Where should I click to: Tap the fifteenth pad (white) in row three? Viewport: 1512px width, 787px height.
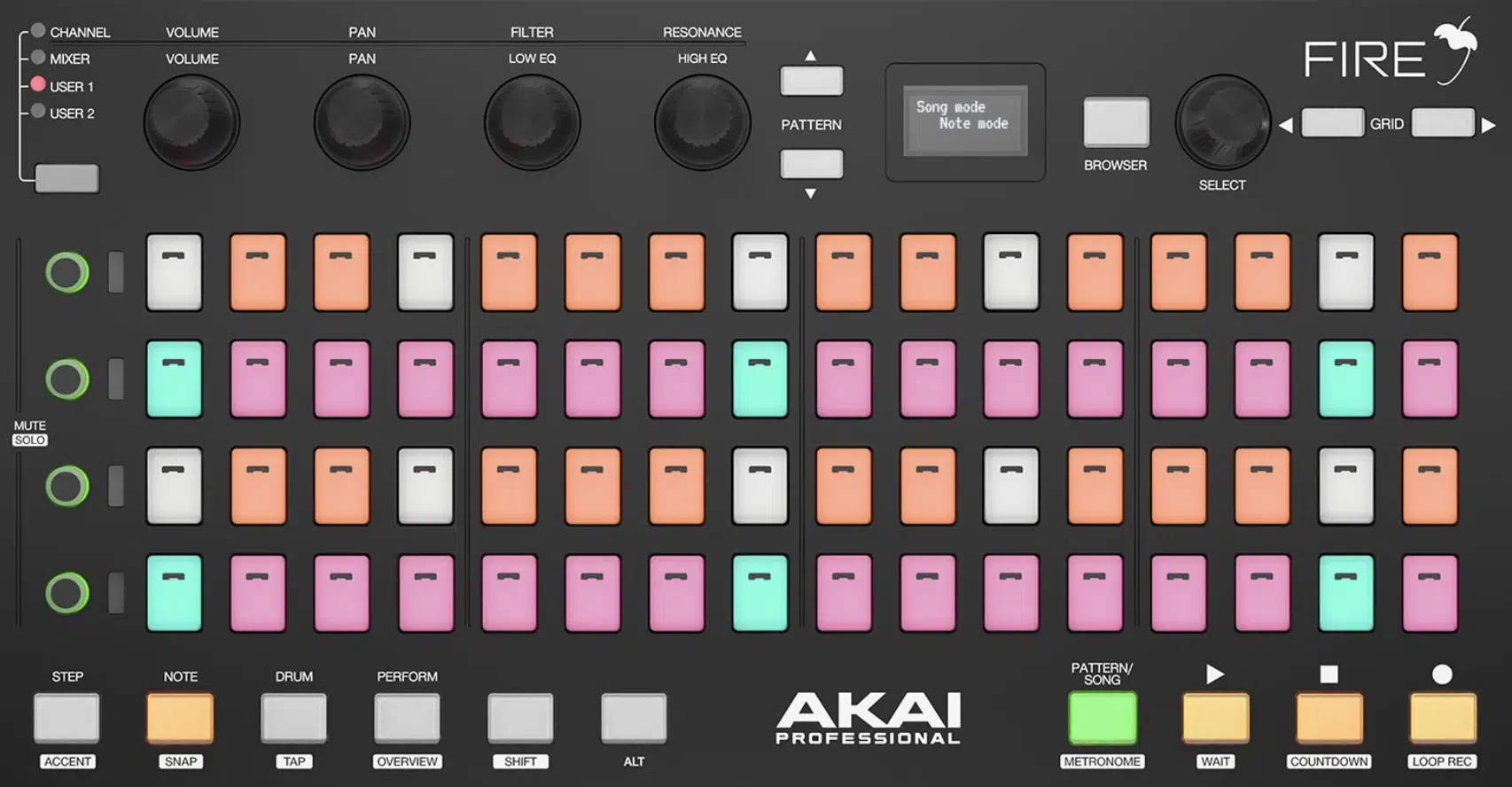pyautogui.click(x=1346, y=487)
